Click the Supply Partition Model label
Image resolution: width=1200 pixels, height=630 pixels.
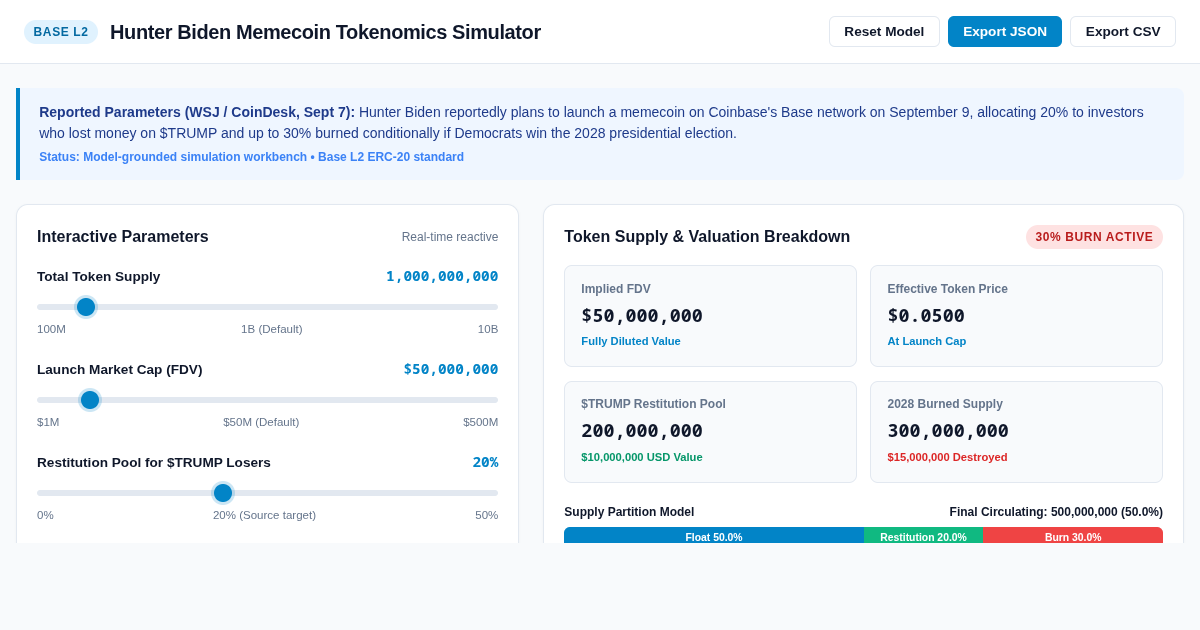(629, 512)
